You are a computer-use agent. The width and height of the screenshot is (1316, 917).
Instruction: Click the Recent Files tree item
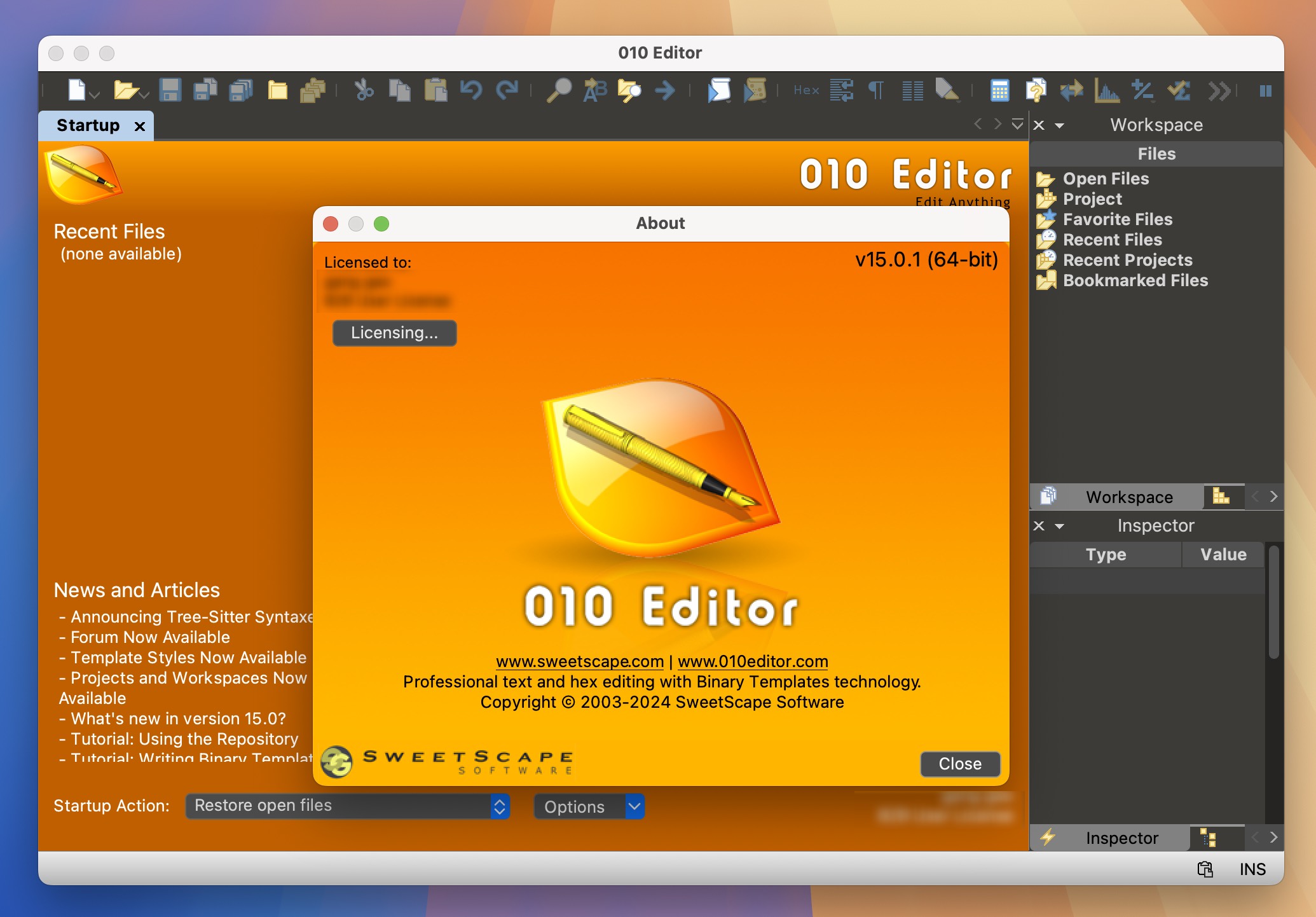pyautogui.click(x=1113, y=239)
